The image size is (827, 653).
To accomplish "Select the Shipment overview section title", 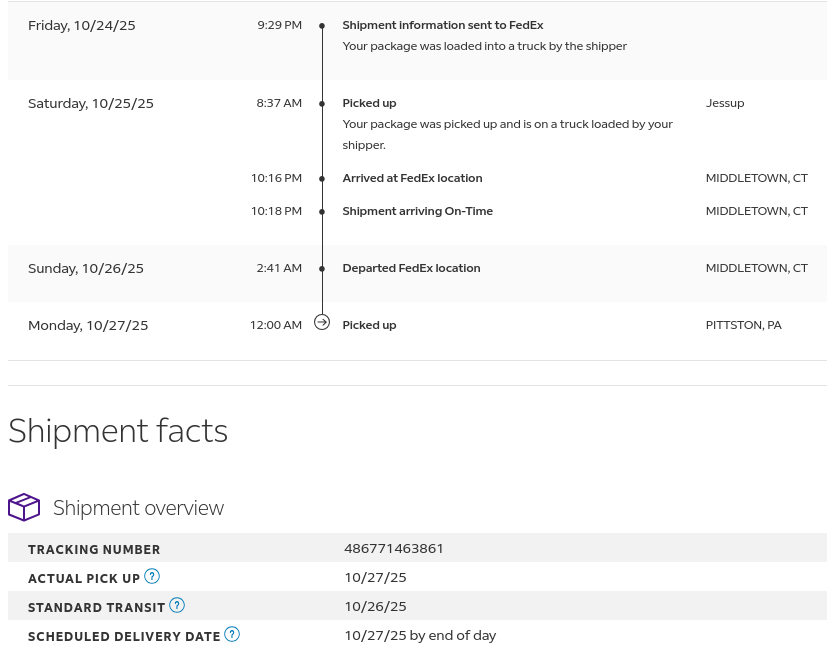I will pyautogui.click(x=138, y=508).
